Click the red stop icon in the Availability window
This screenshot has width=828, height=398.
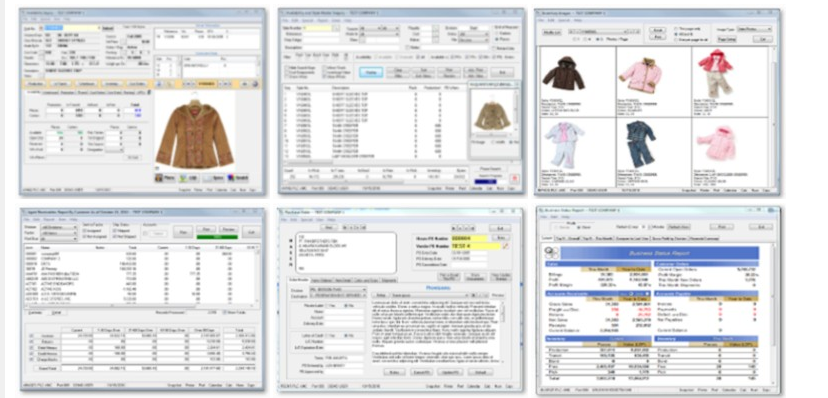coord(514,178)
